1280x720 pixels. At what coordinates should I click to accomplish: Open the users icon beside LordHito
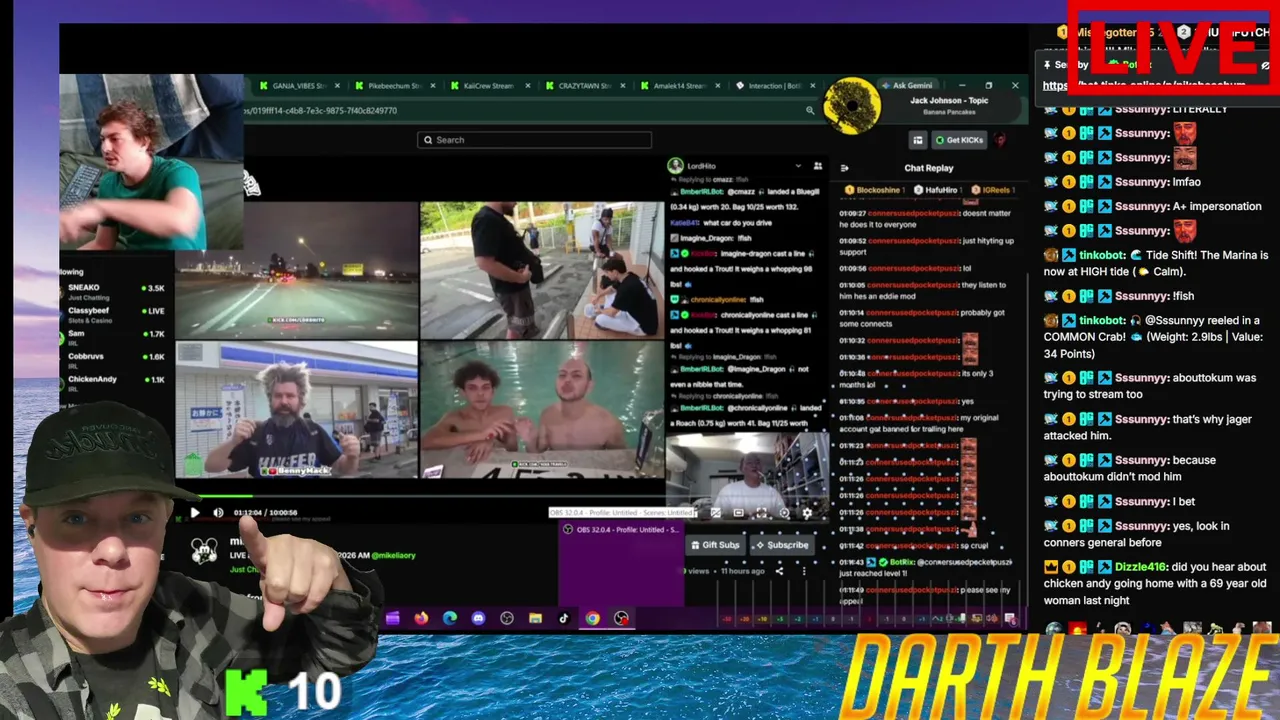pyautogui.click(x=818, y=166)
